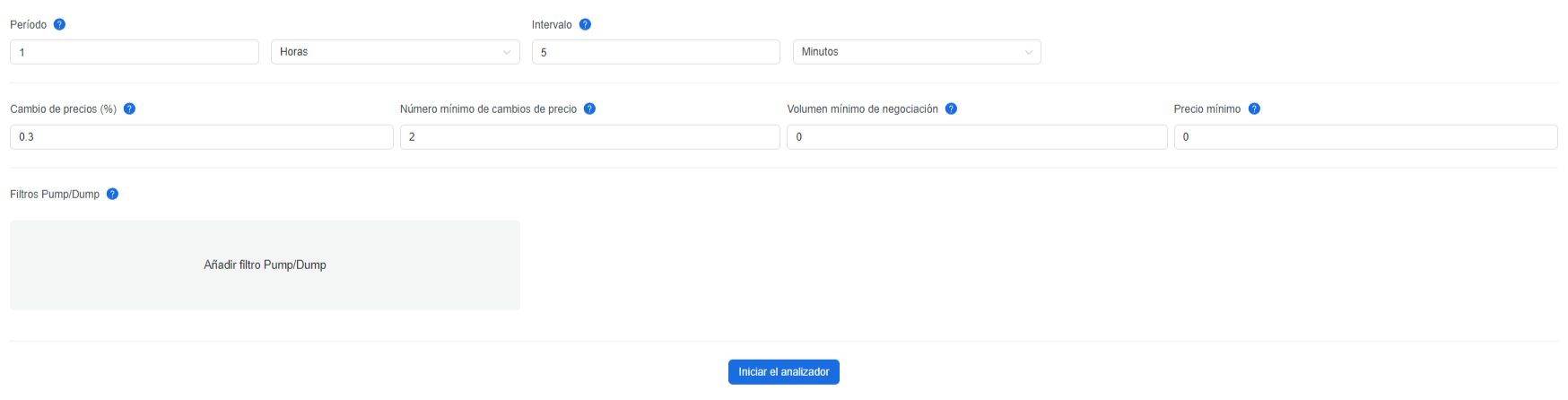Click the Volumen mínimo de negociación label
The height and width of the screenshot is (400, 1568).
(x=862, y=109)
